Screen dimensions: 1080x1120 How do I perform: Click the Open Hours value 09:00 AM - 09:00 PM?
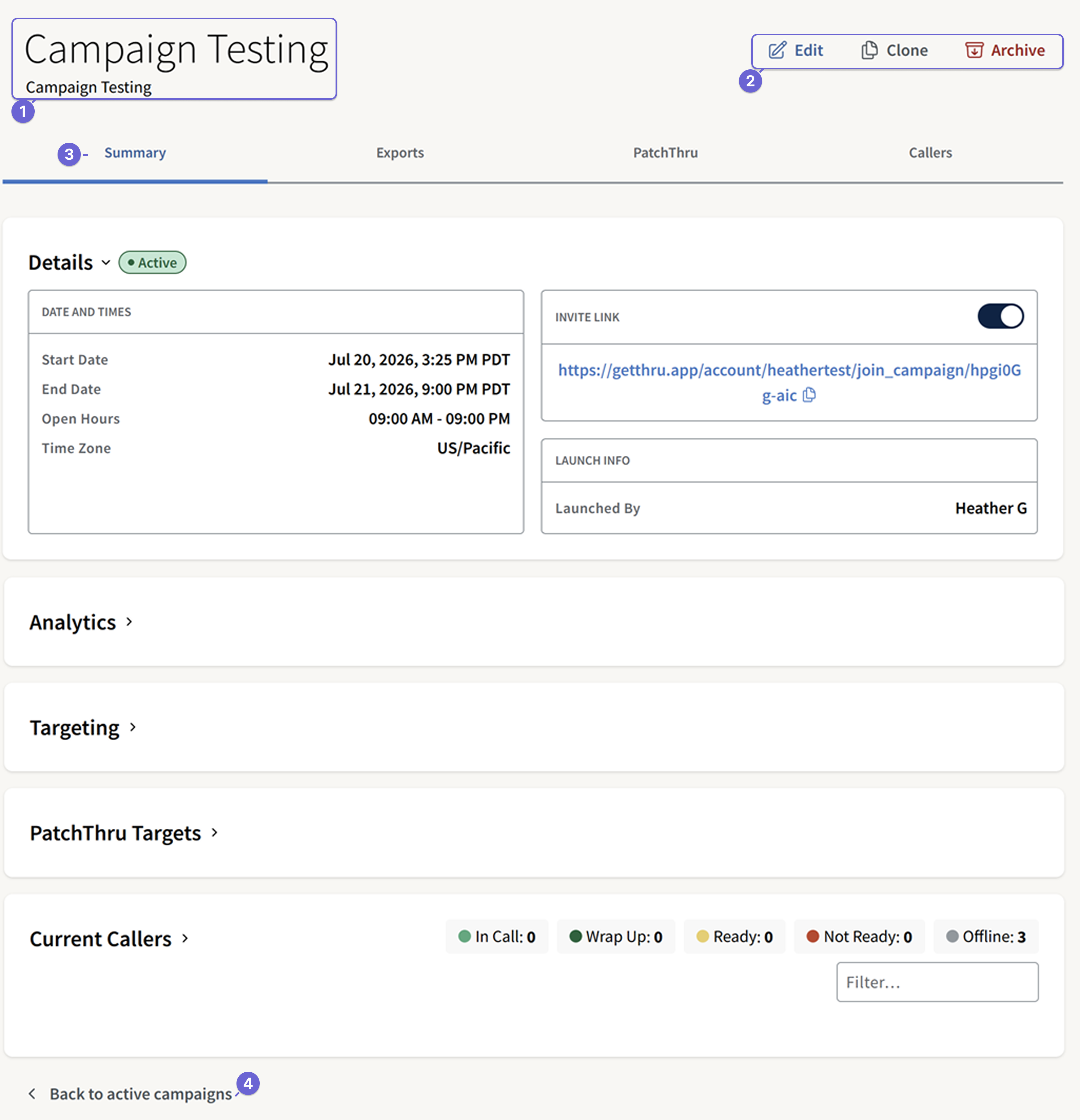(439, 419)
